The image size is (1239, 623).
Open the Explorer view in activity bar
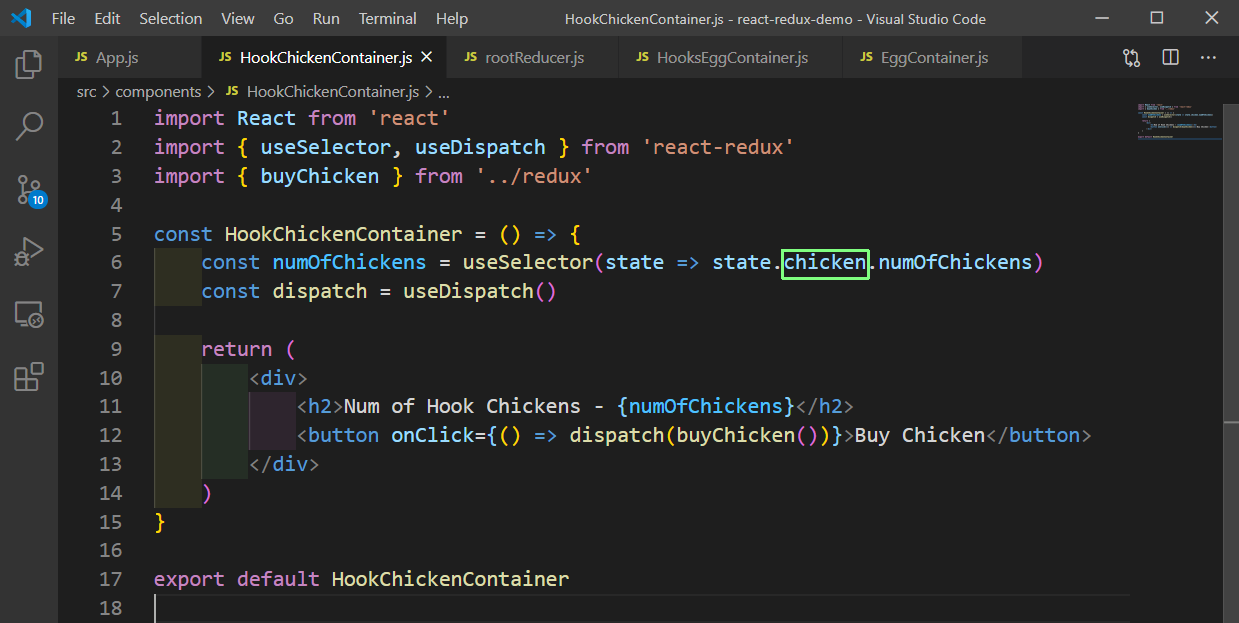click(29, 64)
